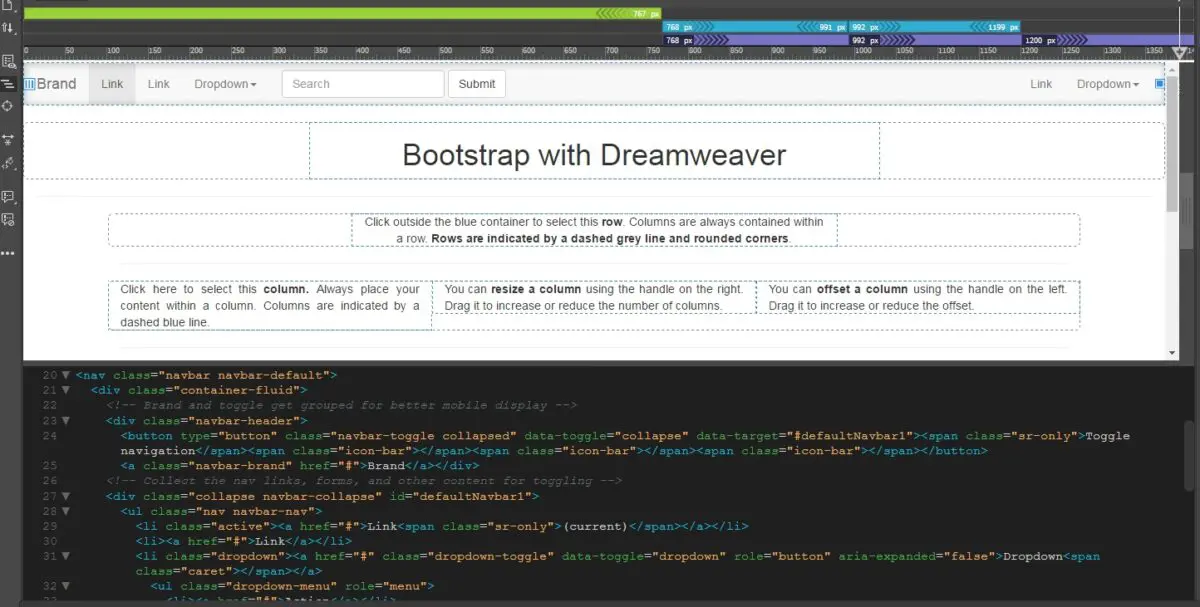Open the File Management sync arrows tool
Viewport: 1200px width, 607px height.
click(x=8, y=27)
